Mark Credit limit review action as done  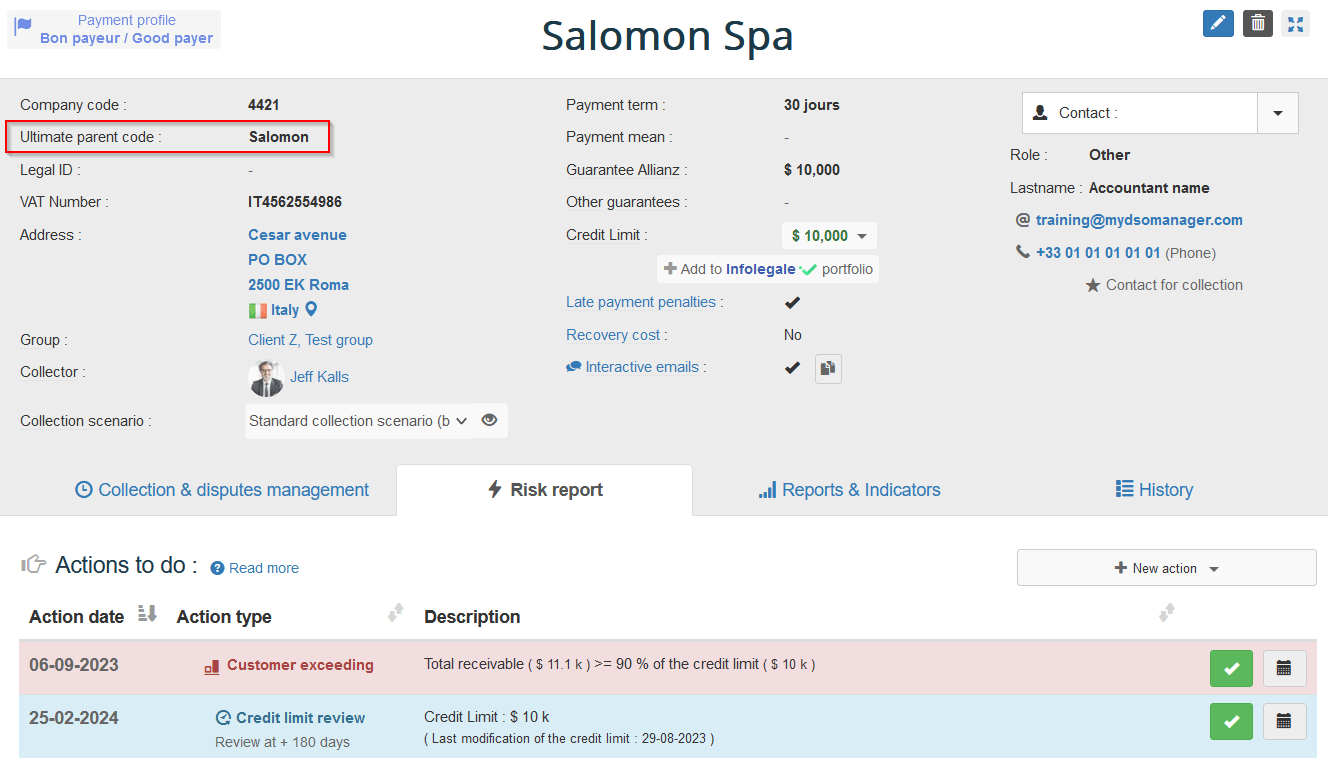(1231, 721)
